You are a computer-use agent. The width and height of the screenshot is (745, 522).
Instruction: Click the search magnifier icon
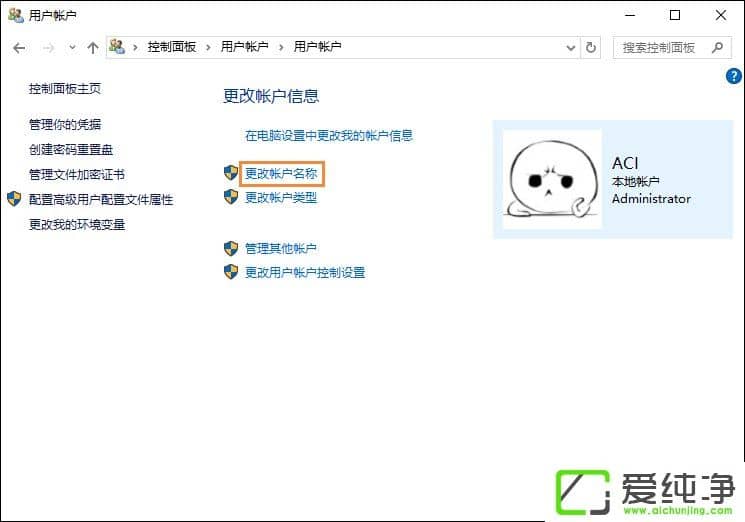[718, 47]
